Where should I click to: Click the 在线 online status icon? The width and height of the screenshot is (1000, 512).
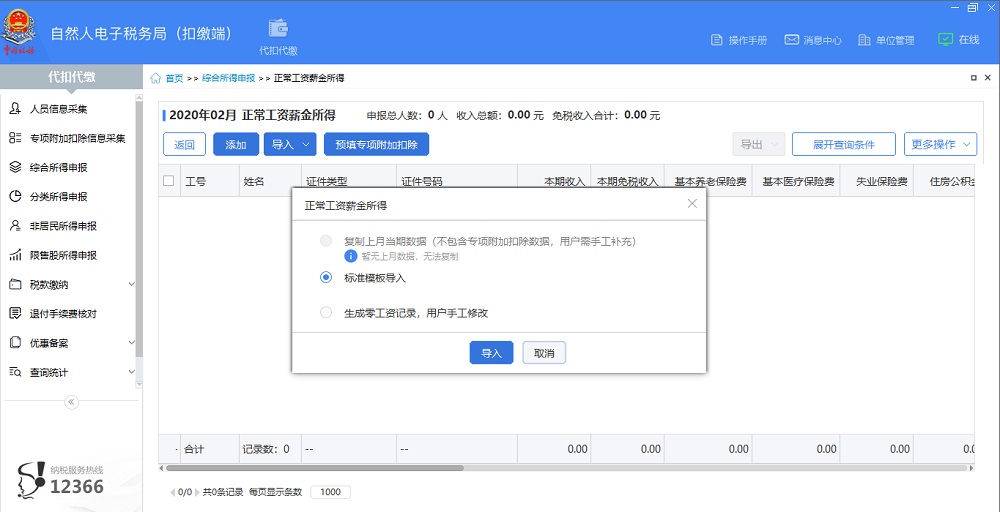(x=945, y=40)
